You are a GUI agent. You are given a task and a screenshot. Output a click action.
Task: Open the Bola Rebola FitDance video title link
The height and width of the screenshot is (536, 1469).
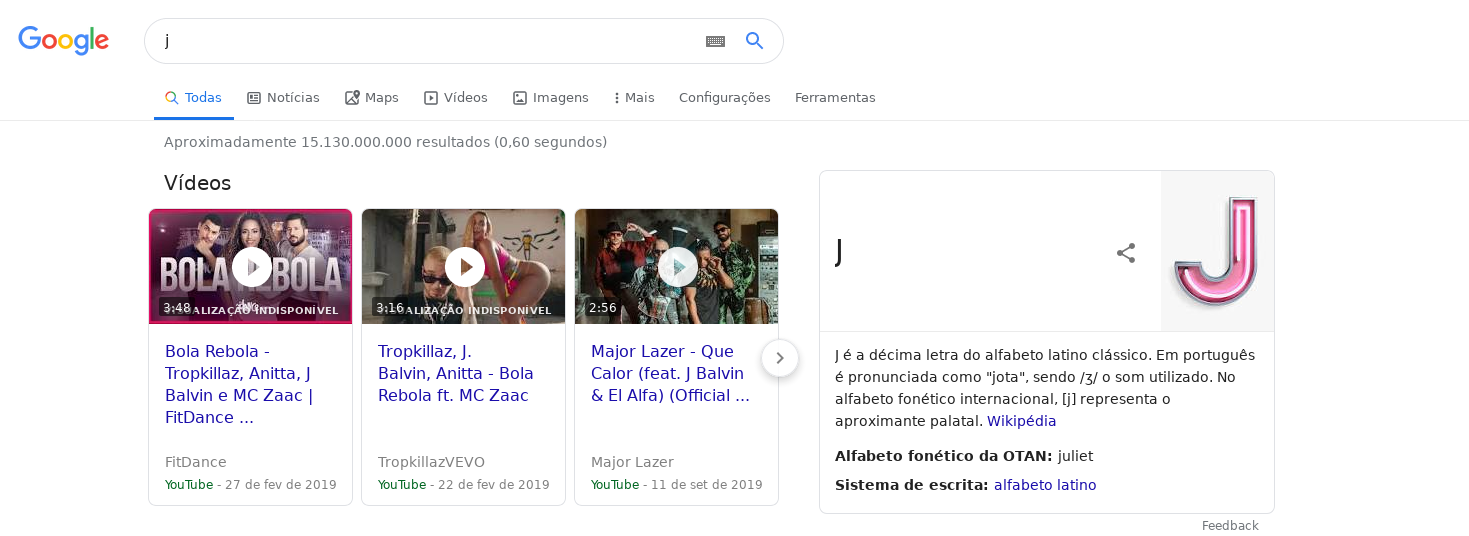[x=239, y=385]
